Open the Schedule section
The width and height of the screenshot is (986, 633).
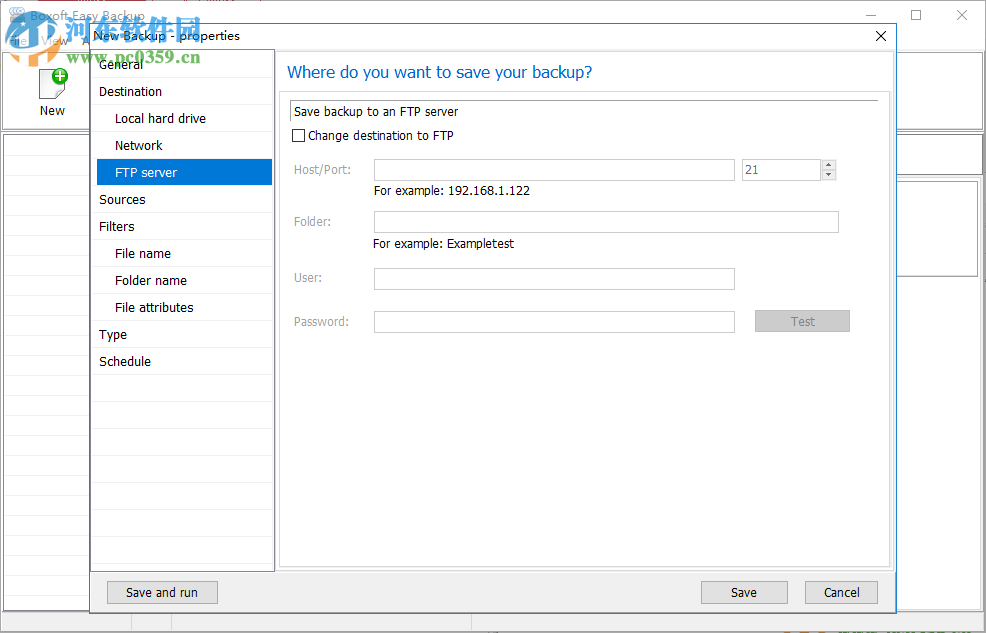point(124,361)
